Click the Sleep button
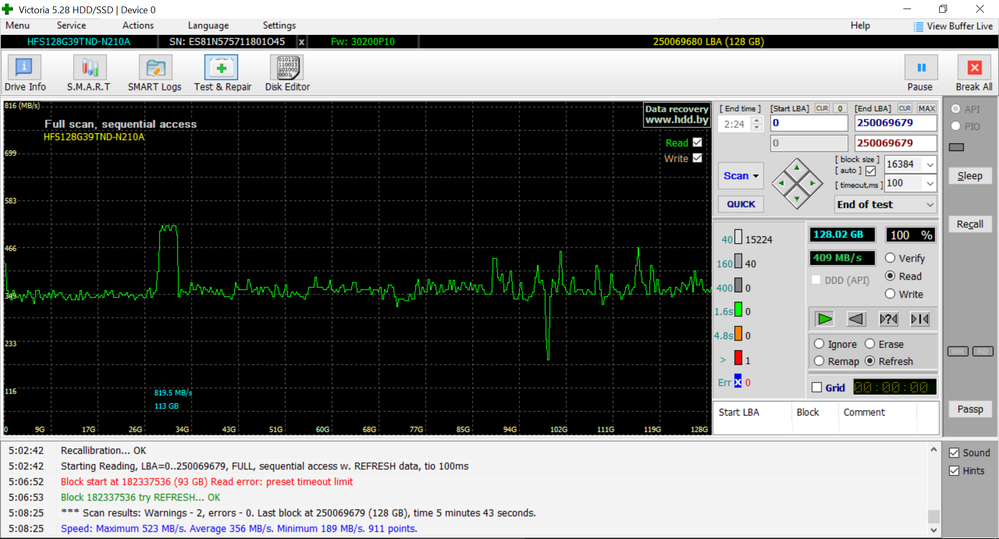The image size is (999, 539). click(969, 176)
